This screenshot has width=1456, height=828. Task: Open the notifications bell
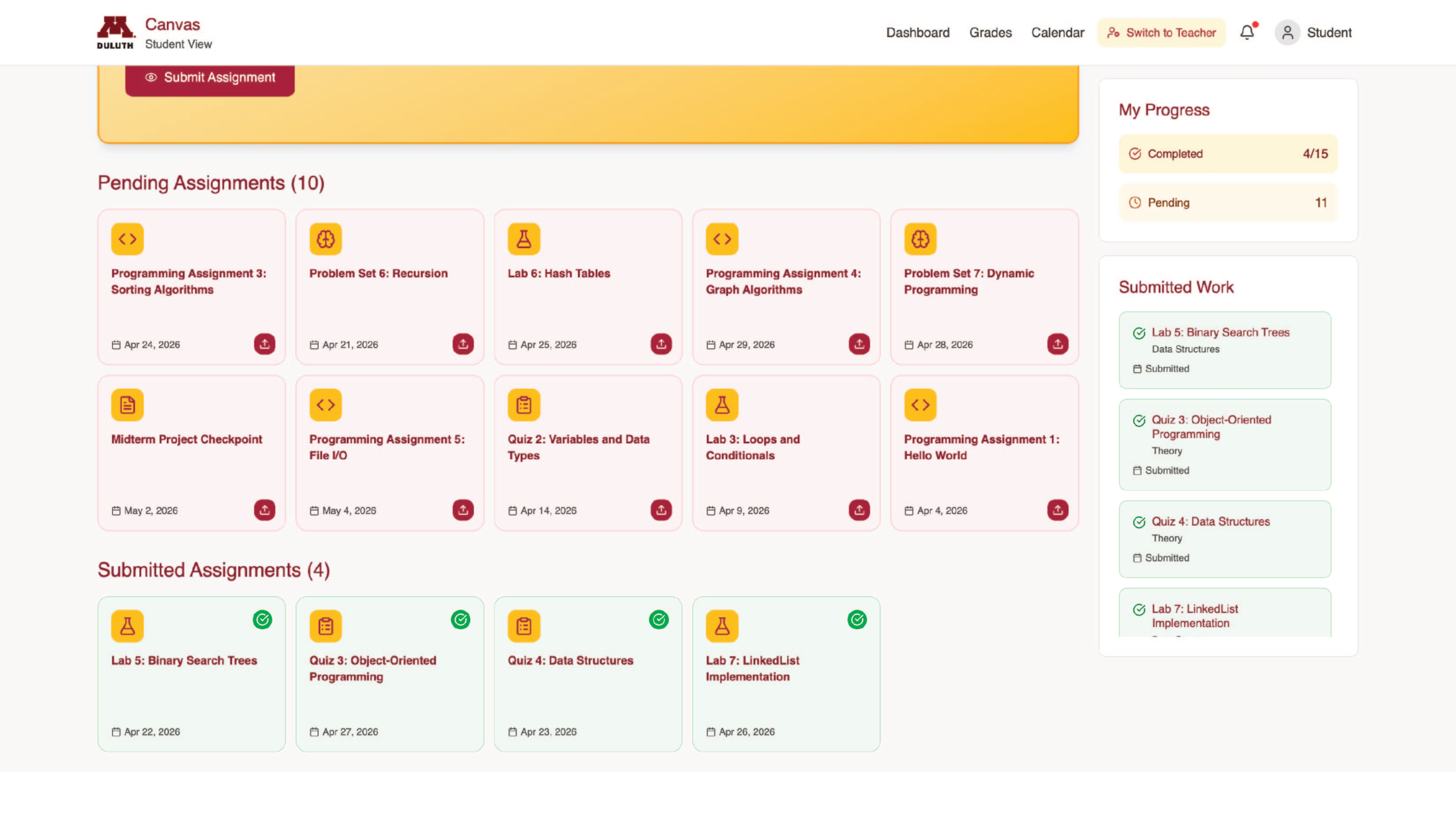point(1247,32)
